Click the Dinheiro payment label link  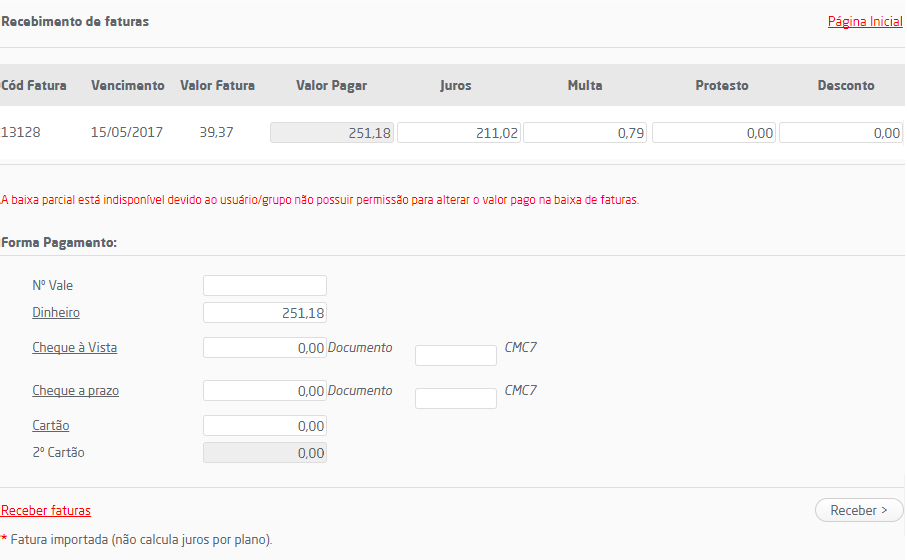56,313
